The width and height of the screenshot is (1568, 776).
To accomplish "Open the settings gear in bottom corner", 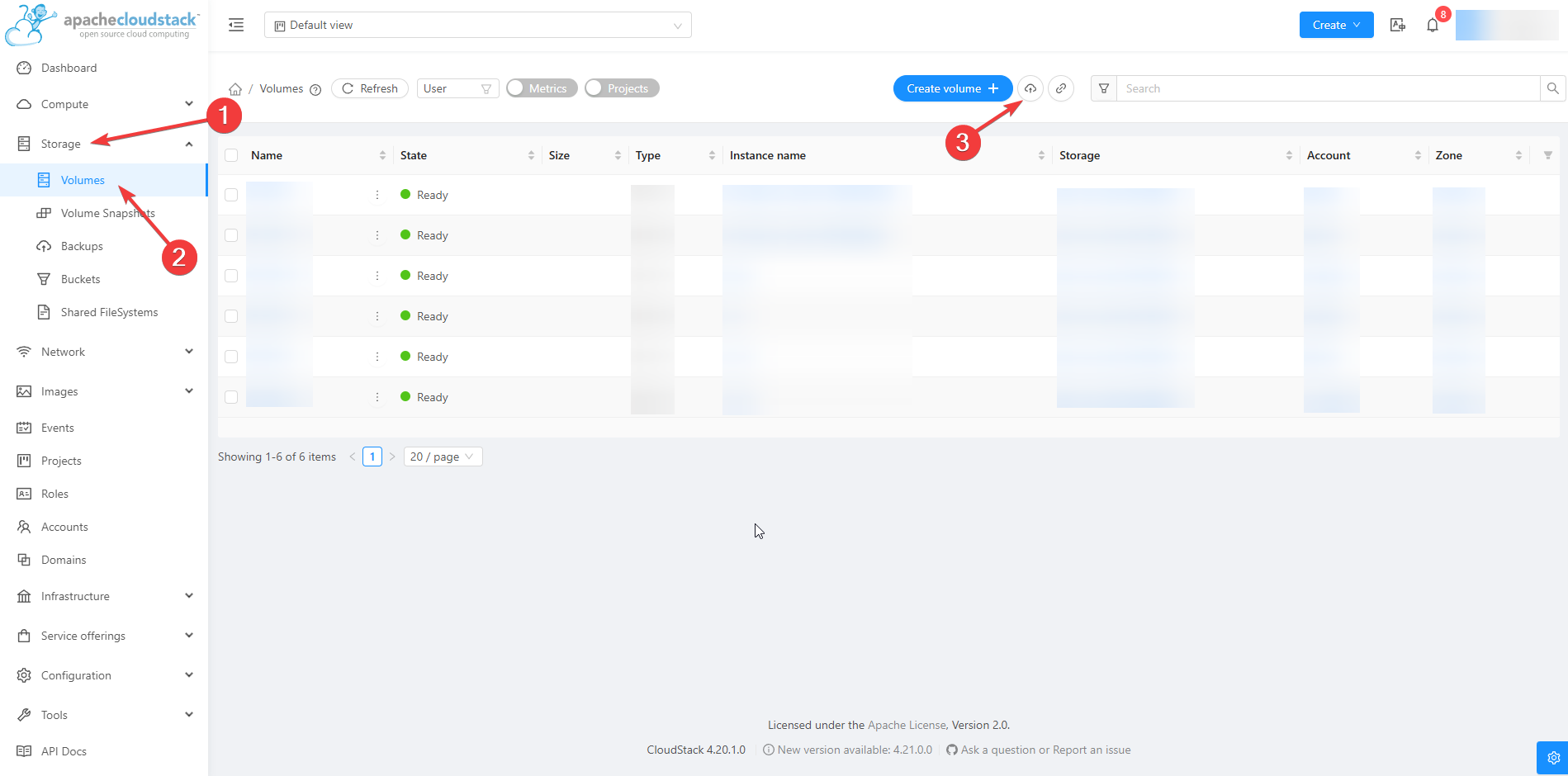I will pyautogui.click(x=1552, y=757).
